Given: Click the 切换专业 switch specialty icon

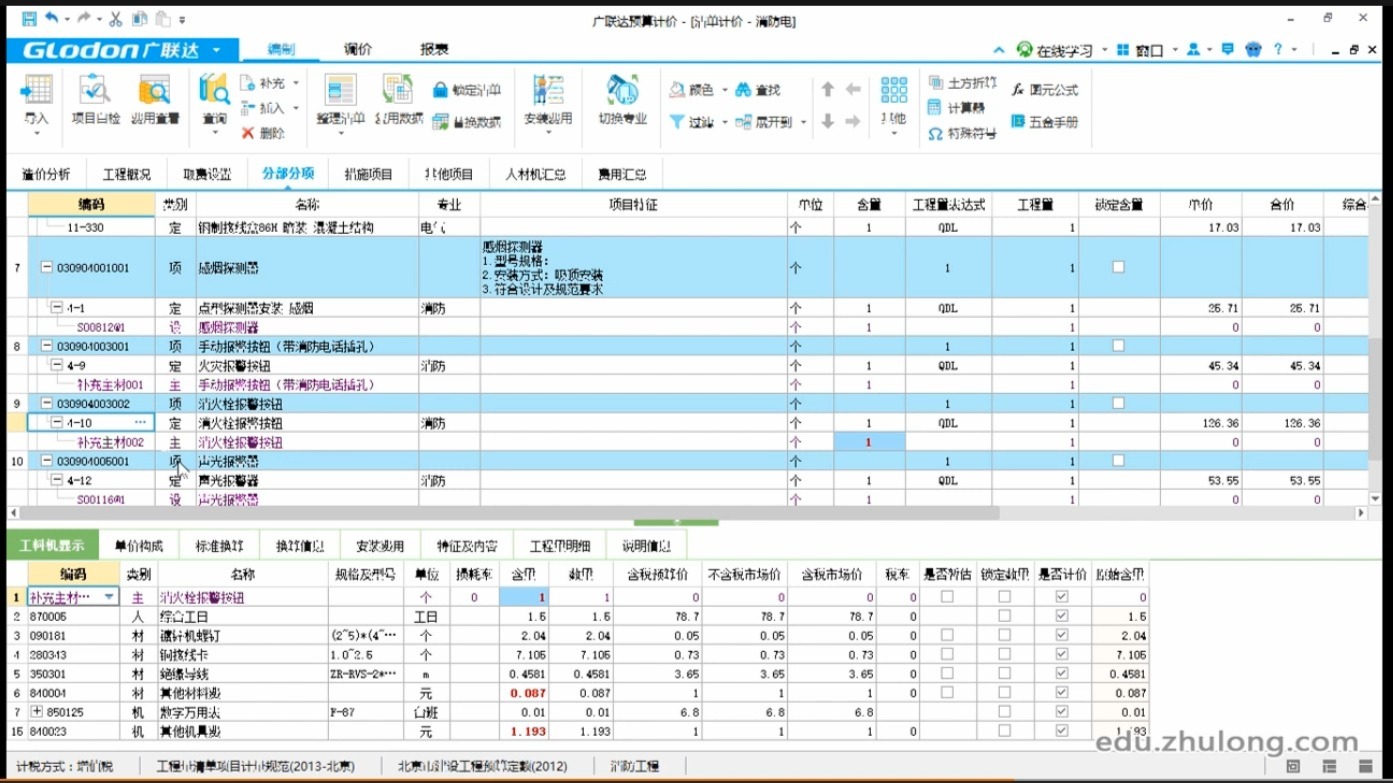Looking at the screenshot, I should [622, 99].
